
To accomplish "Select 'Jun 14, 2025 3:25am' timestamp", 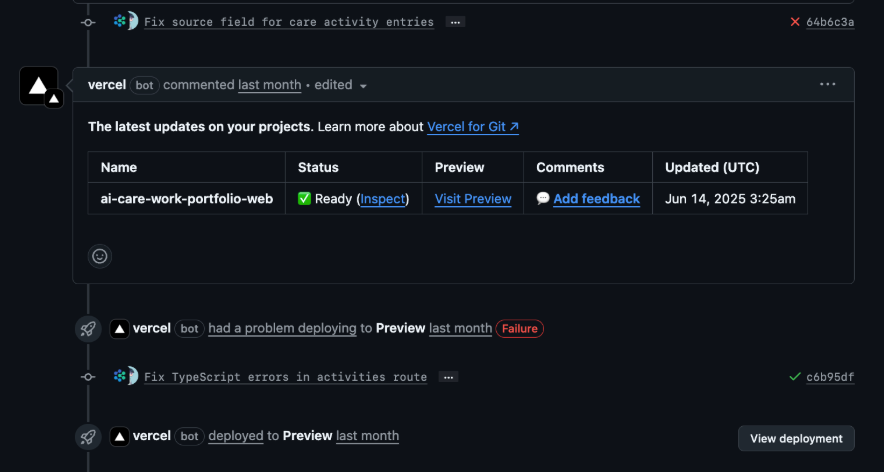I will coord(730,198).
